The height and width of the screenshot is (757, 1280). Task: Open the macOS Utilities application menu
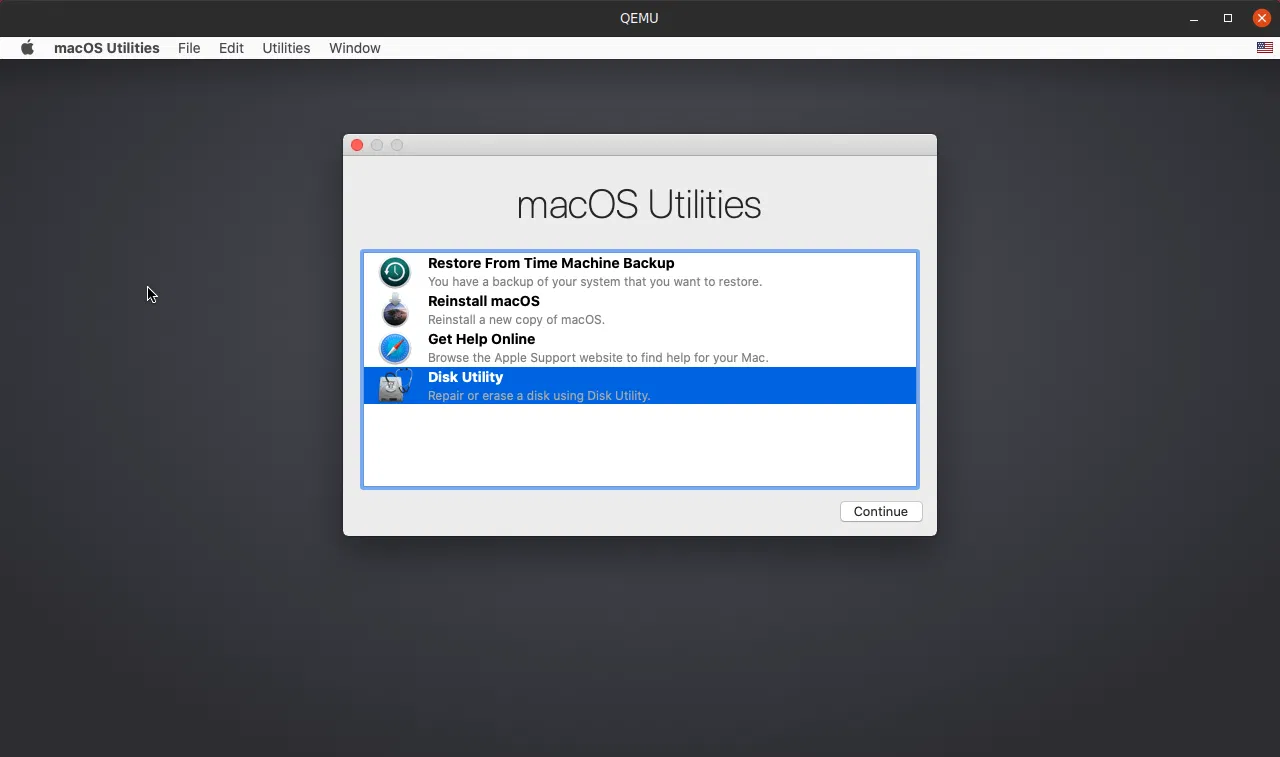107,48
